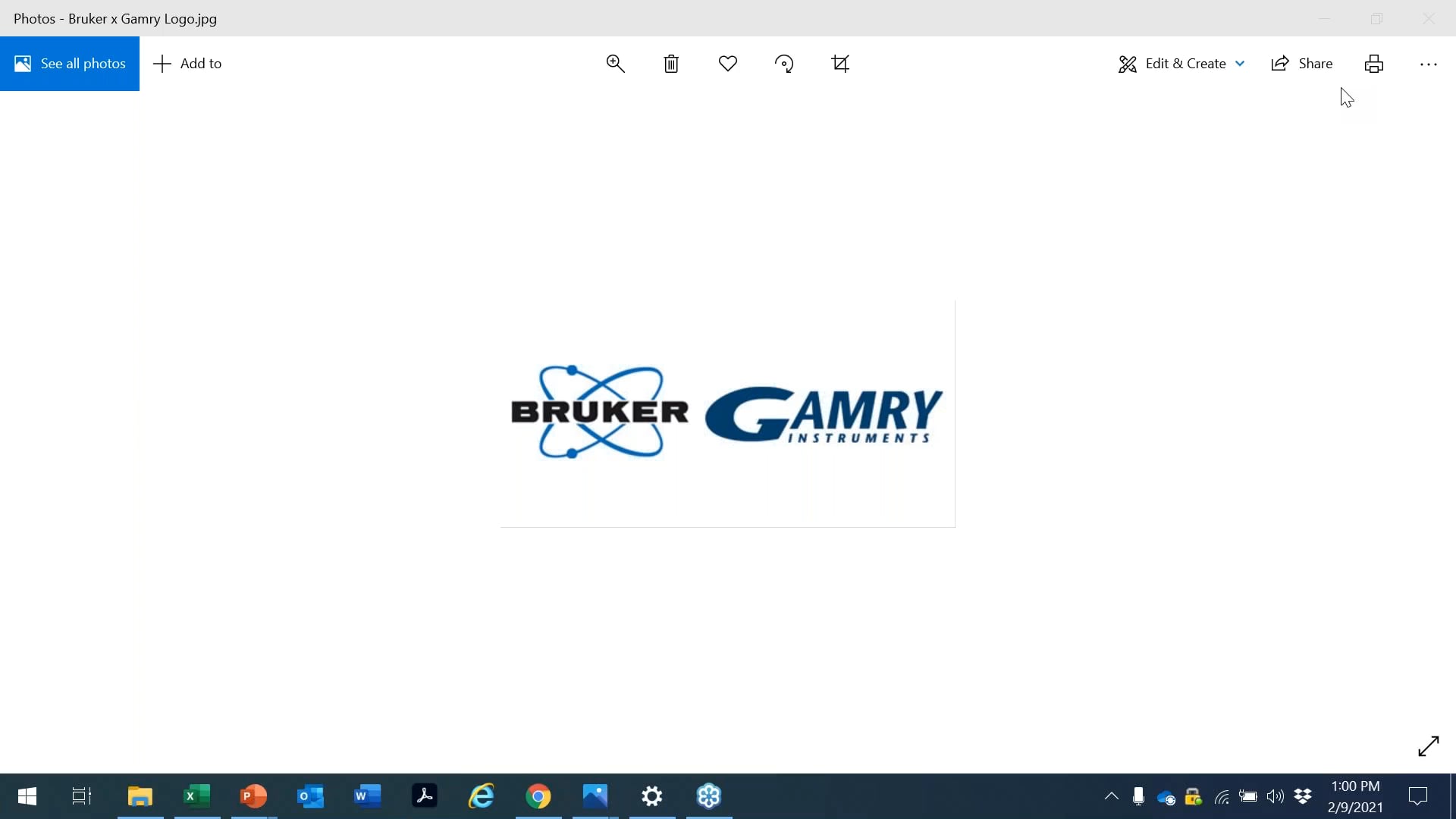Launch Internet Explorer from the taskbar

(482, 796)
